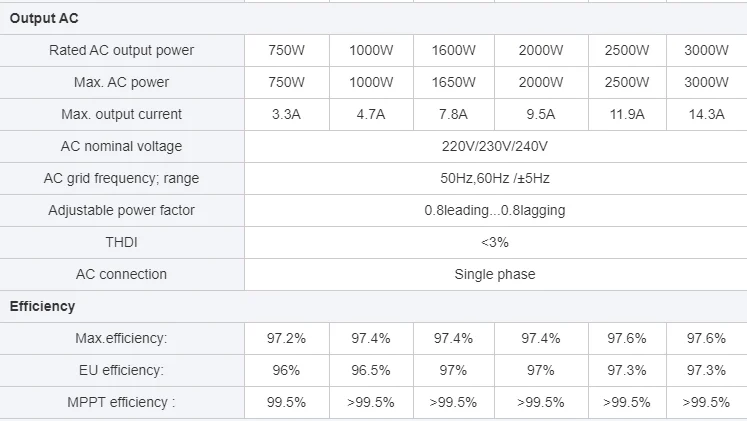Click the 97.2% Max.efficiency value
This screenshot has height=421, width=747.
pyautogui.click(x=286, y=338)
